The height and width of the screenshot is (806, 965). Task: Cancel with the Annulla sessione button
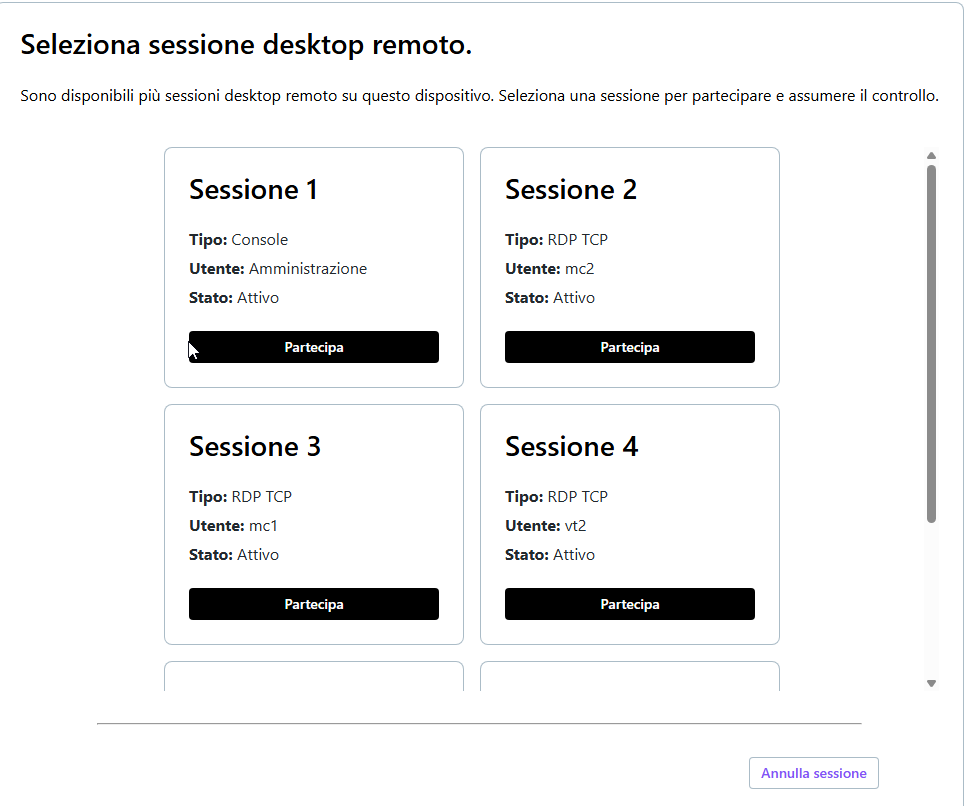(814, 773)
